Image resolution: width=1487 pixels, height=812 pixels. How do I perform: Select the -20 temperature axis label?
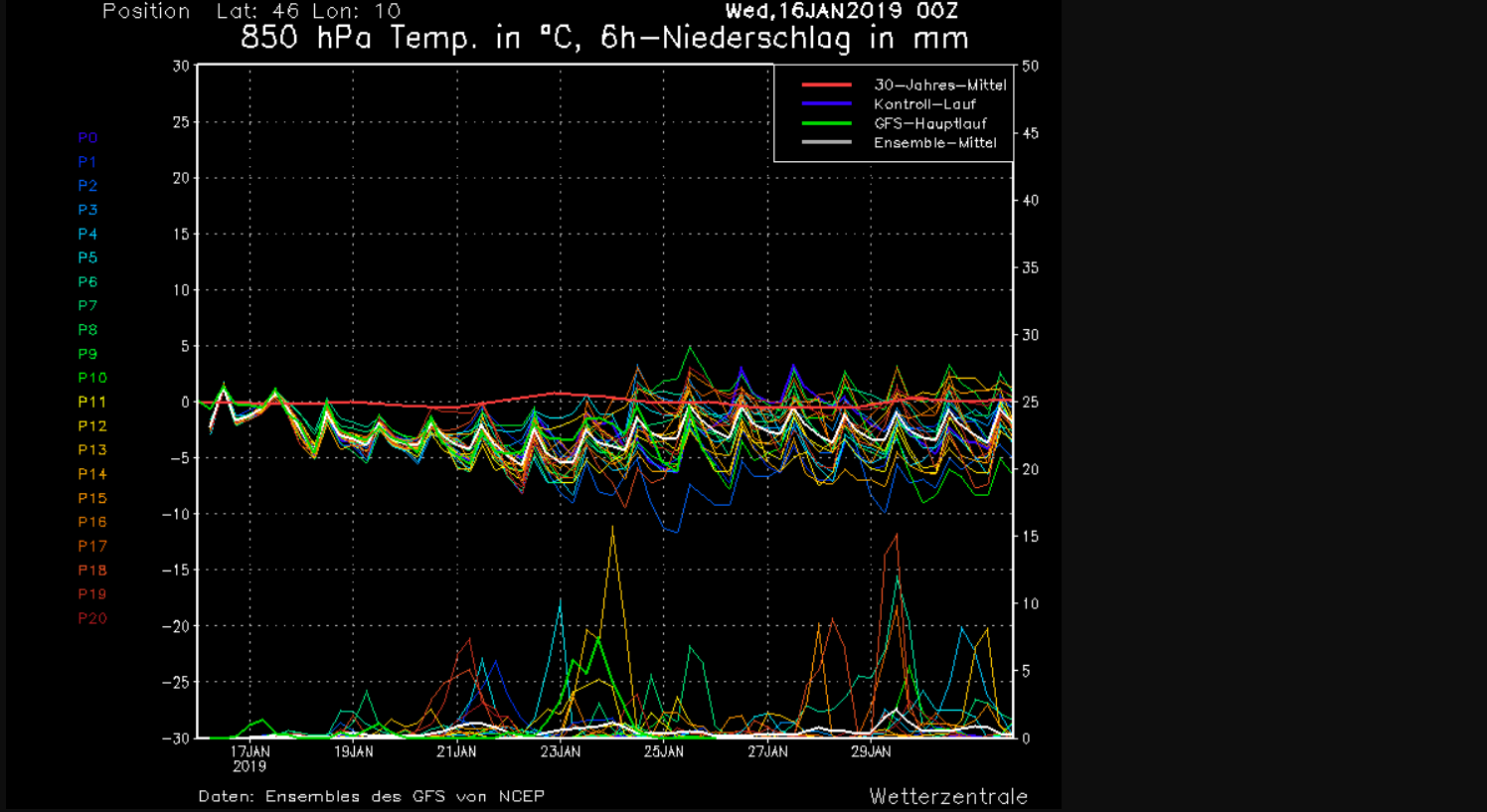click(175, 626)
